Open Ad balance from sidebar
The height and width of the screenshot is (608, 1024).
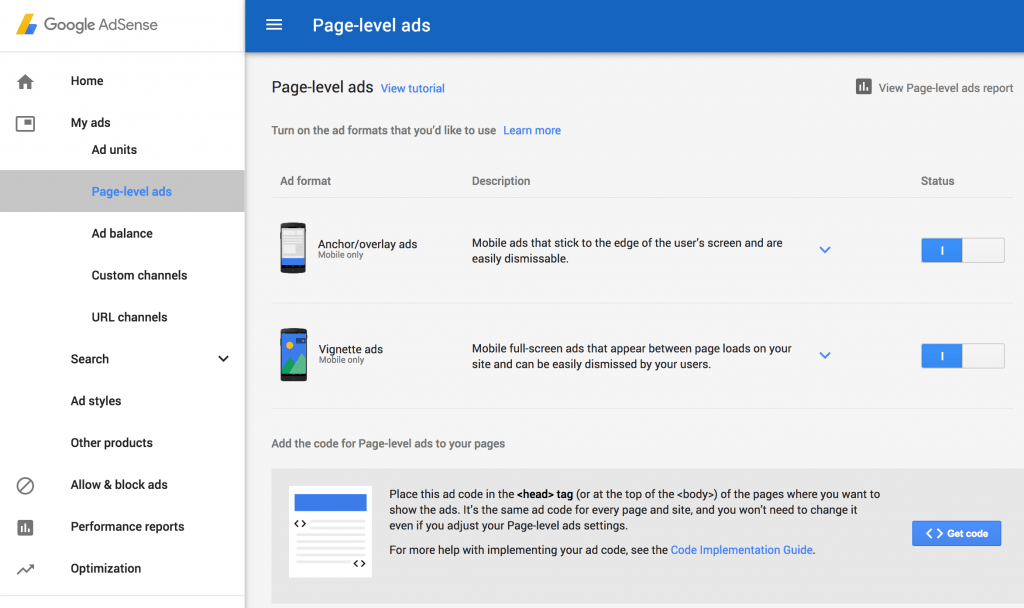click(x=122, y=233)
